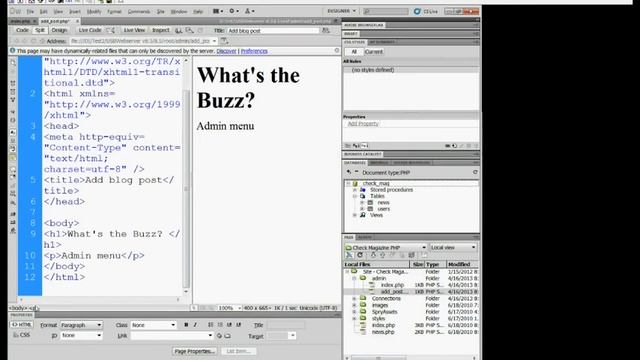Edit the page Title field
The image size is (640, 360).
273,31
